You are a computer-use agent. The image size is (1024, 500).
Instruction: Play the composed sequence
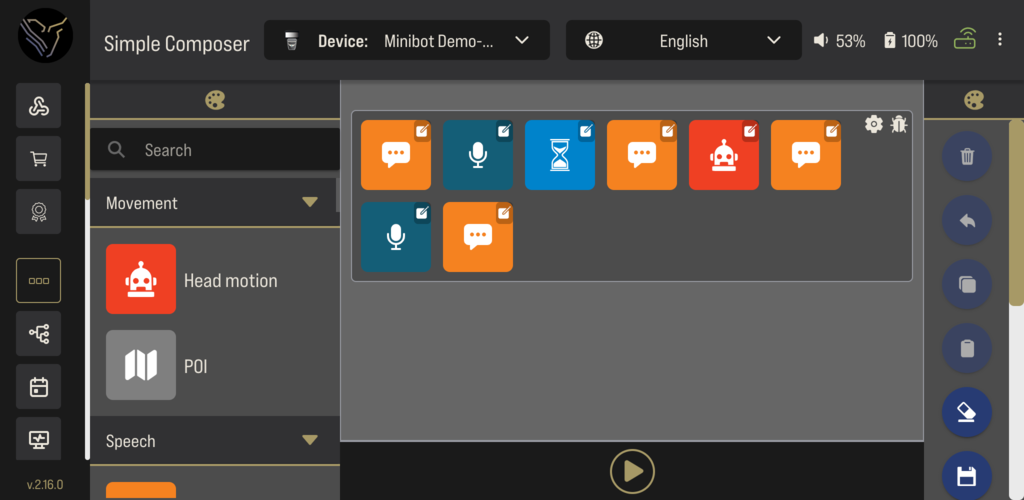(x=632, y=471)
